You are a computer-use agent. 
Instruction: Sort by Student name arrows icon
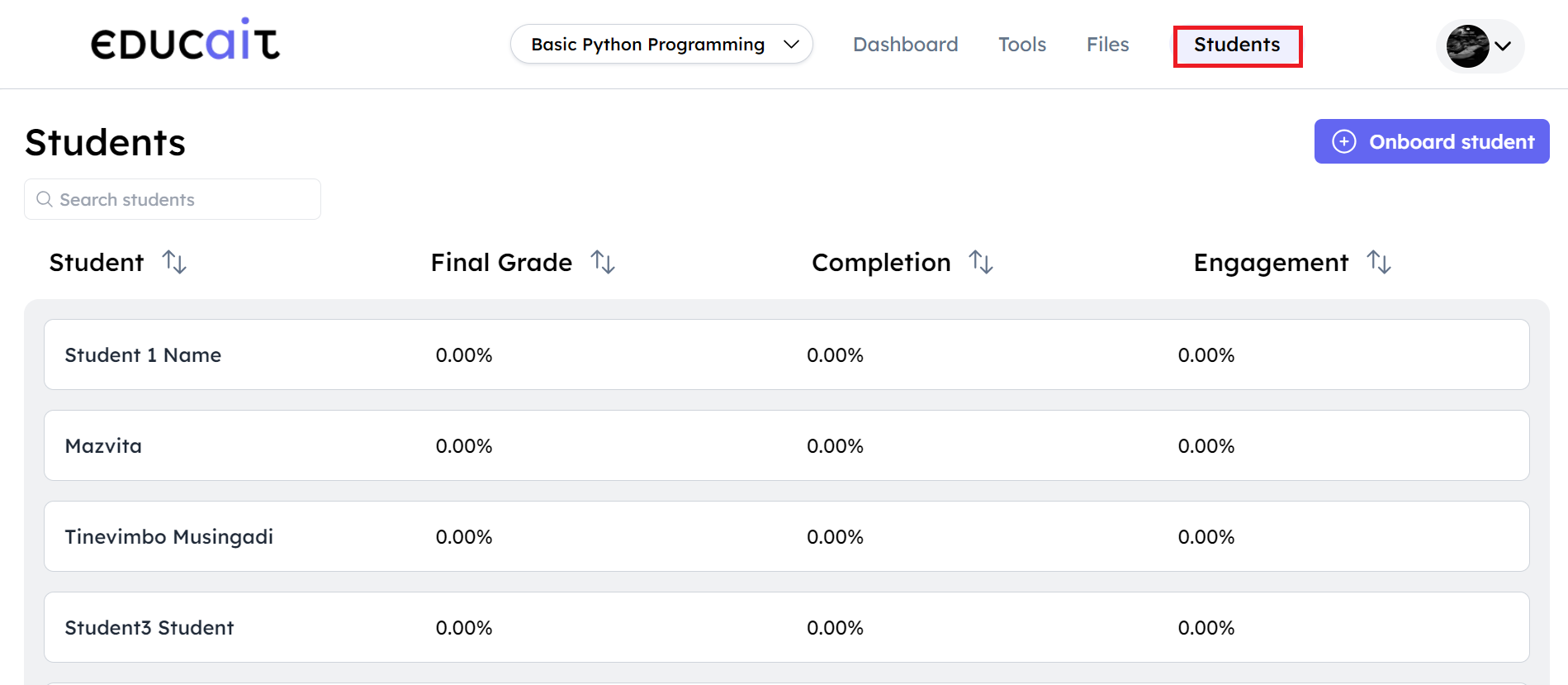click(174, 262)
